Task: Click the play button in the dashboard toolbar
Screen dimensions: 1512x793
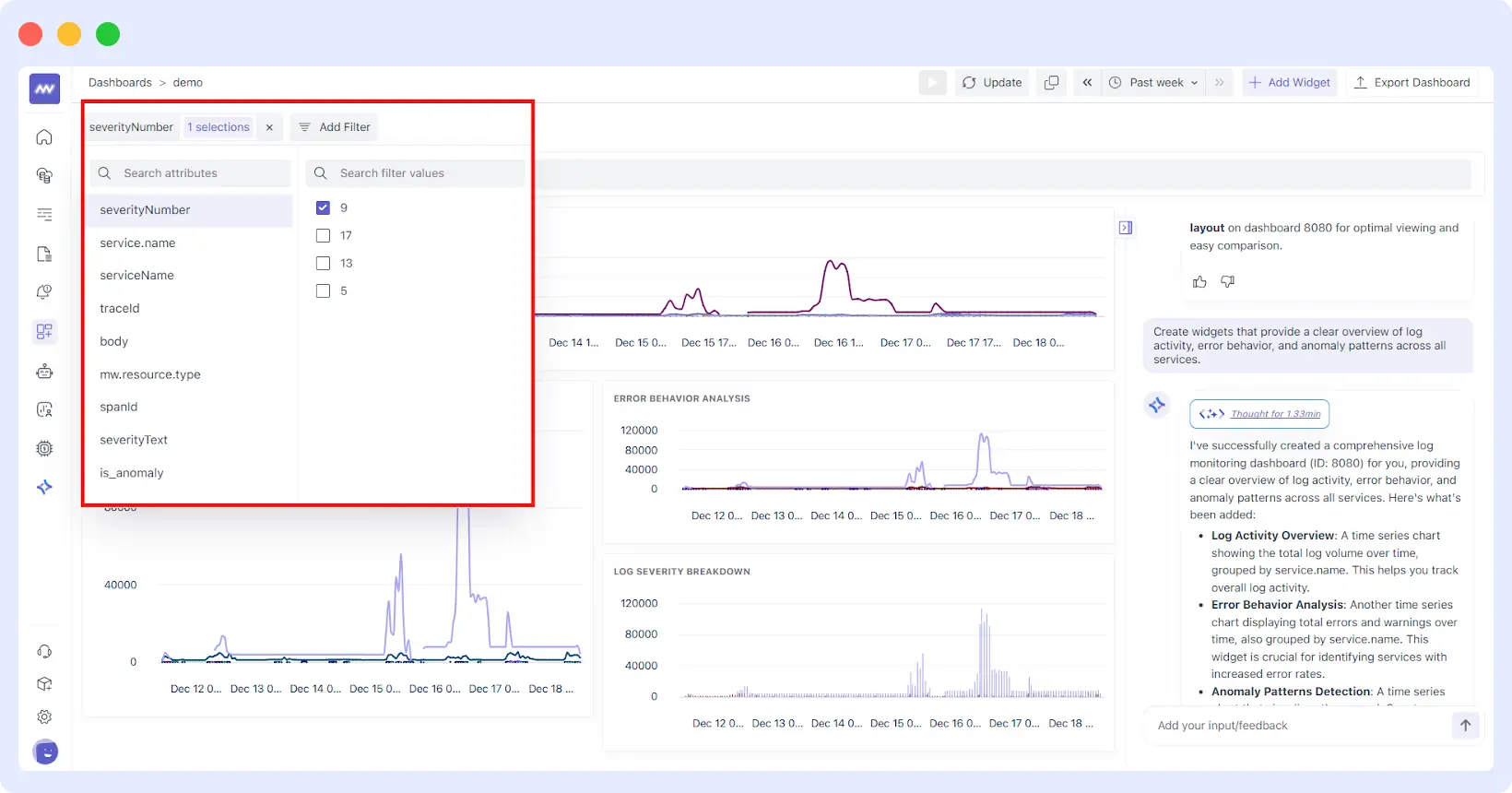Action: (933, 82)
